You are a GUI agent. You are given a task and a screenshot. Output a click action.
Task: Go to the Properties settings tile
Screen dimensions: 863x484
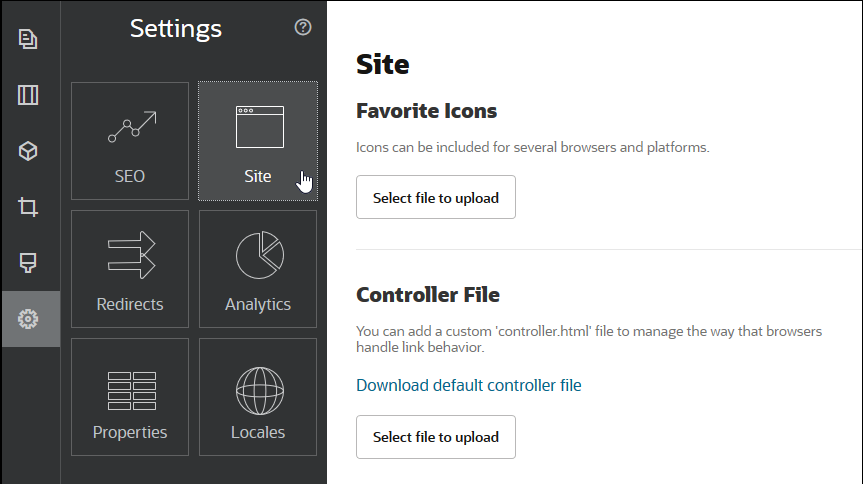pos(130,397)
